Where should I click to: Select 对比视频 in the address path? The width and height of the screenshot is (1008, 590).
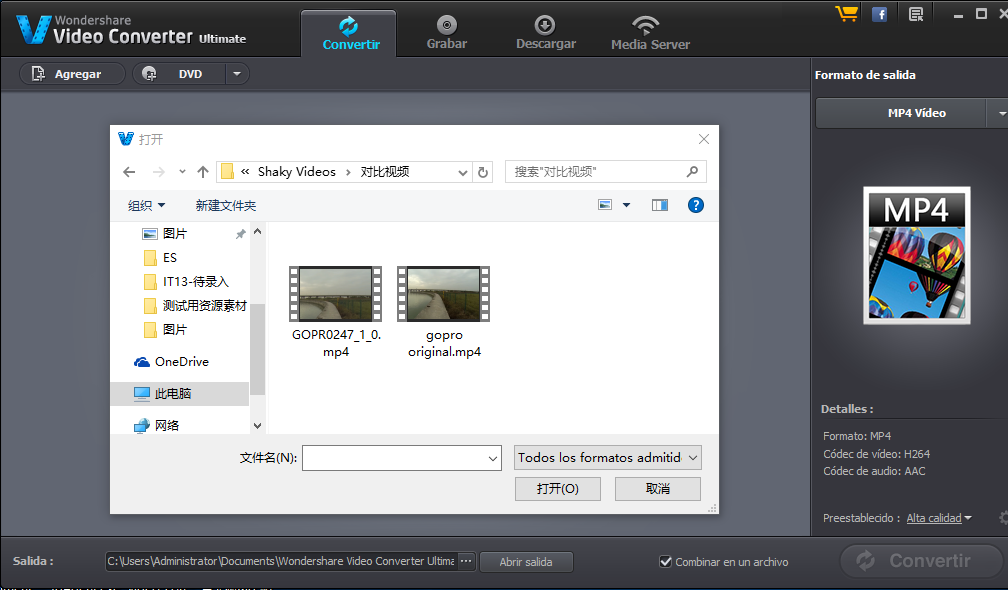pyautogui.click(x=384, y=172)
